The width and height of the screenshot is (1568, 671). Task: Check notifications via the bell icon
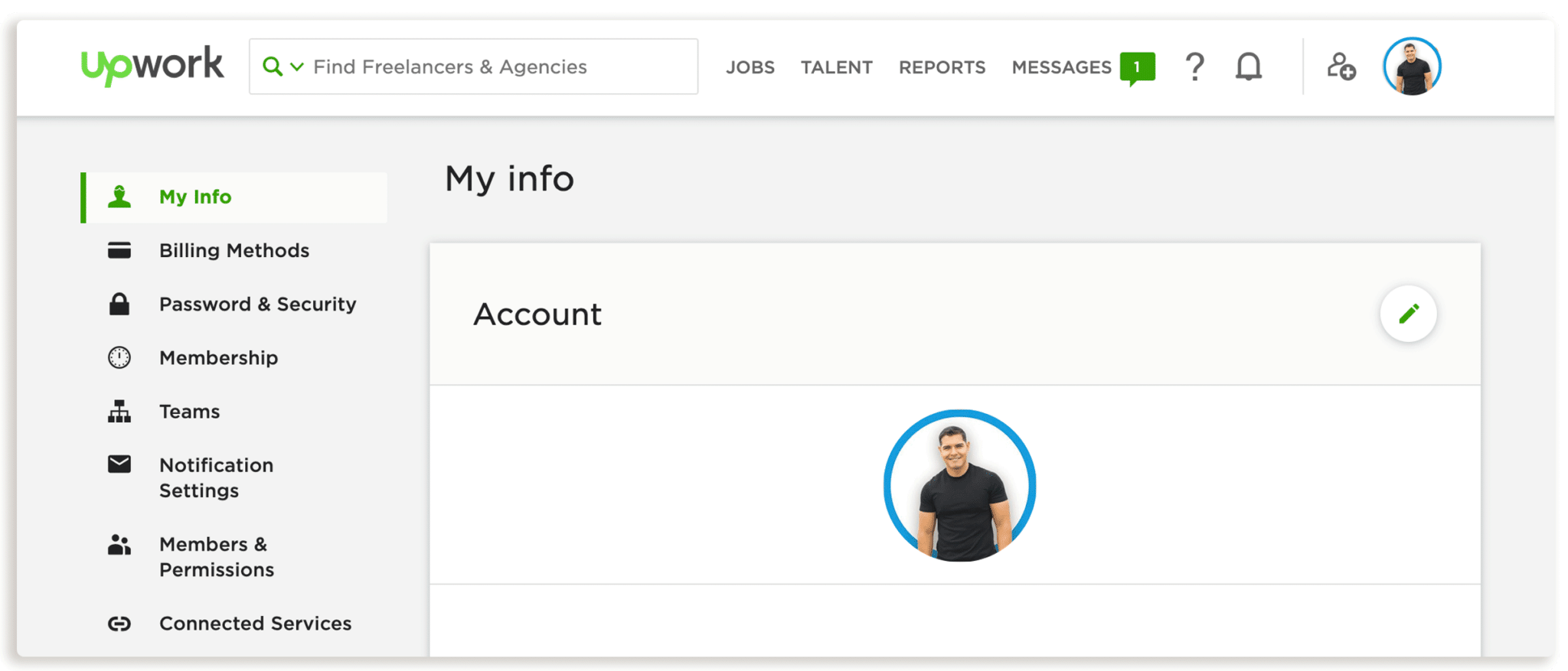(x=1248, y=67)
